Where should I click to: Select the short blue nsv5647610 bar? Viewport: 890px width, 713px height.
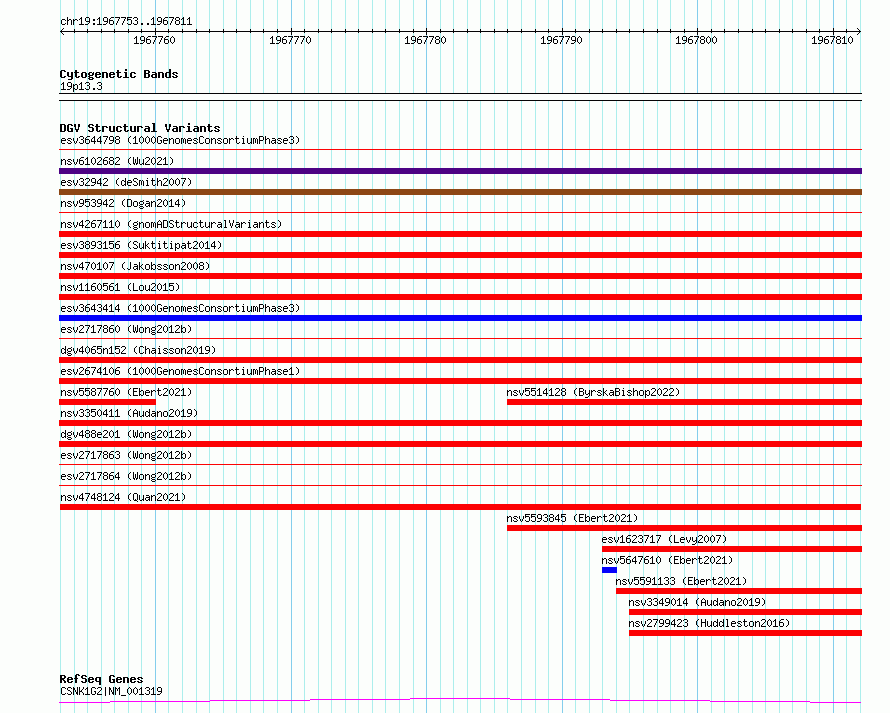click(610, 570)
